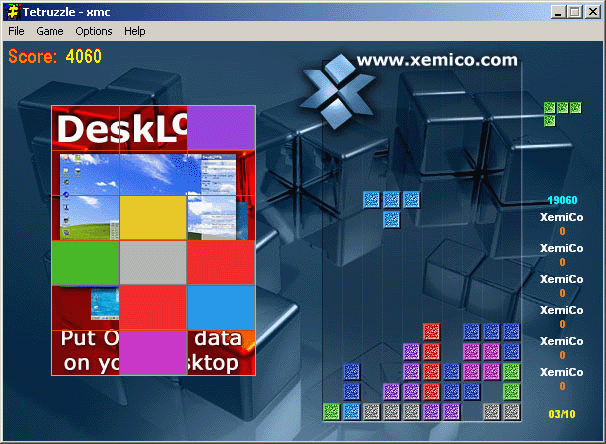The image size is (606, 444).
Task: Click the DeskL title puzzle tile
Action: pyautogui.click(x=120, y=128)
